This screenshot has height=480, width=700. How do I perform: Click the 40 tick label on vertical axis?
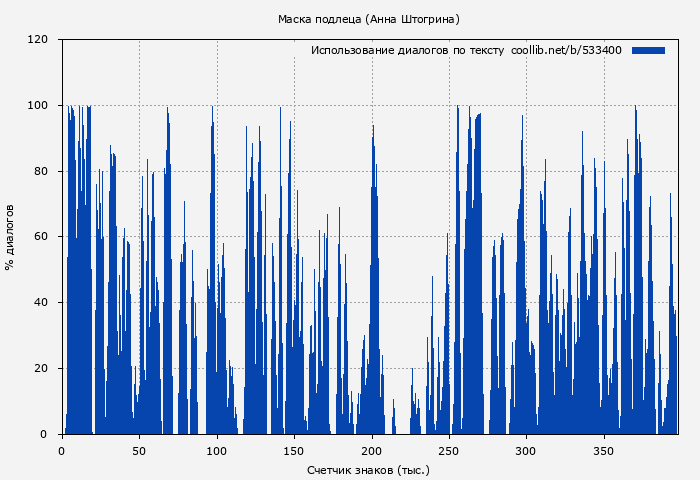click(x=41, y=303)
